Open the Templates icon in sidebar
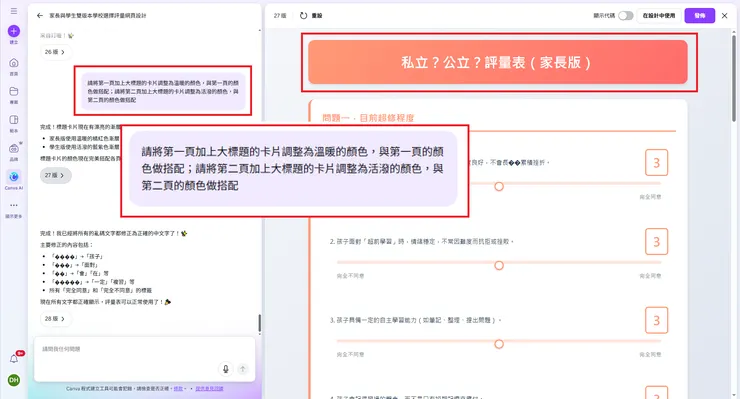 pos(14,120)
